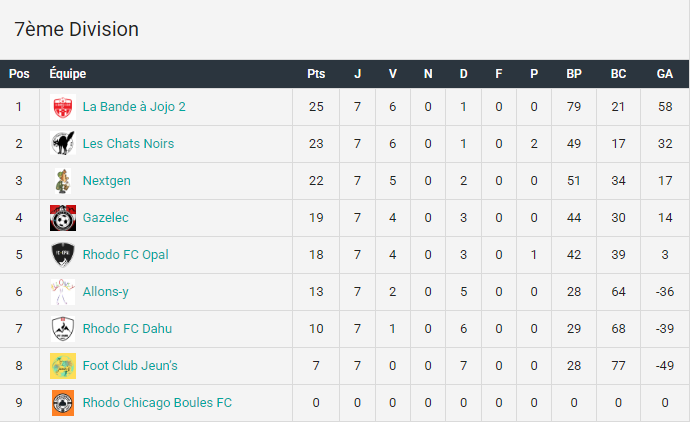Open the Rhodo Chicago Boules FC link
692x429 pixels.
[157, 403]
